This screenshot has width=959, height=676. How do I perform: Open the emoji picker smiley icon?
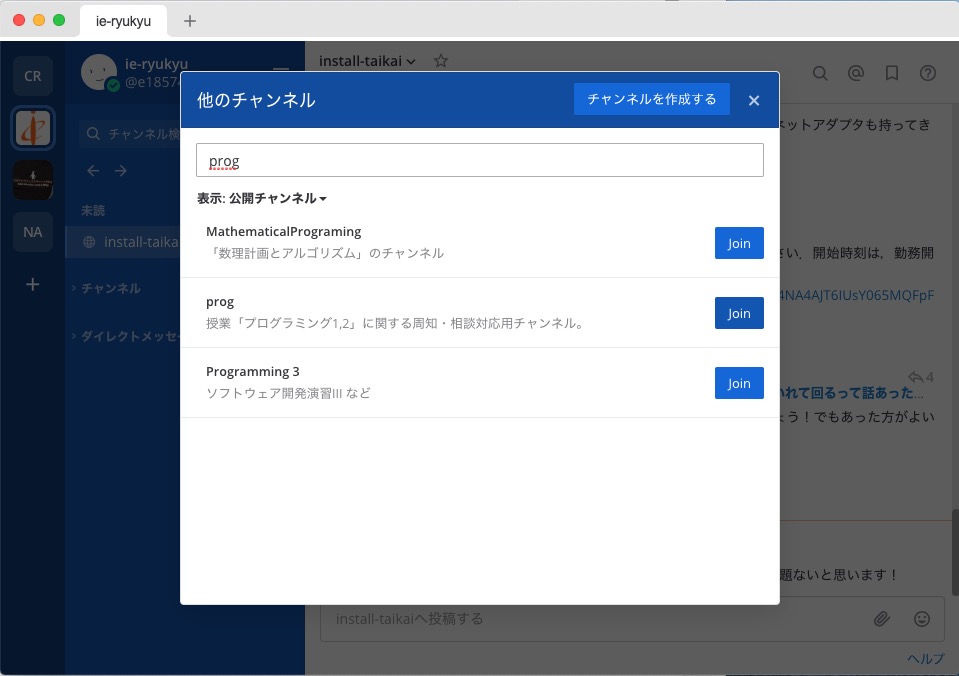coord(922,619)
